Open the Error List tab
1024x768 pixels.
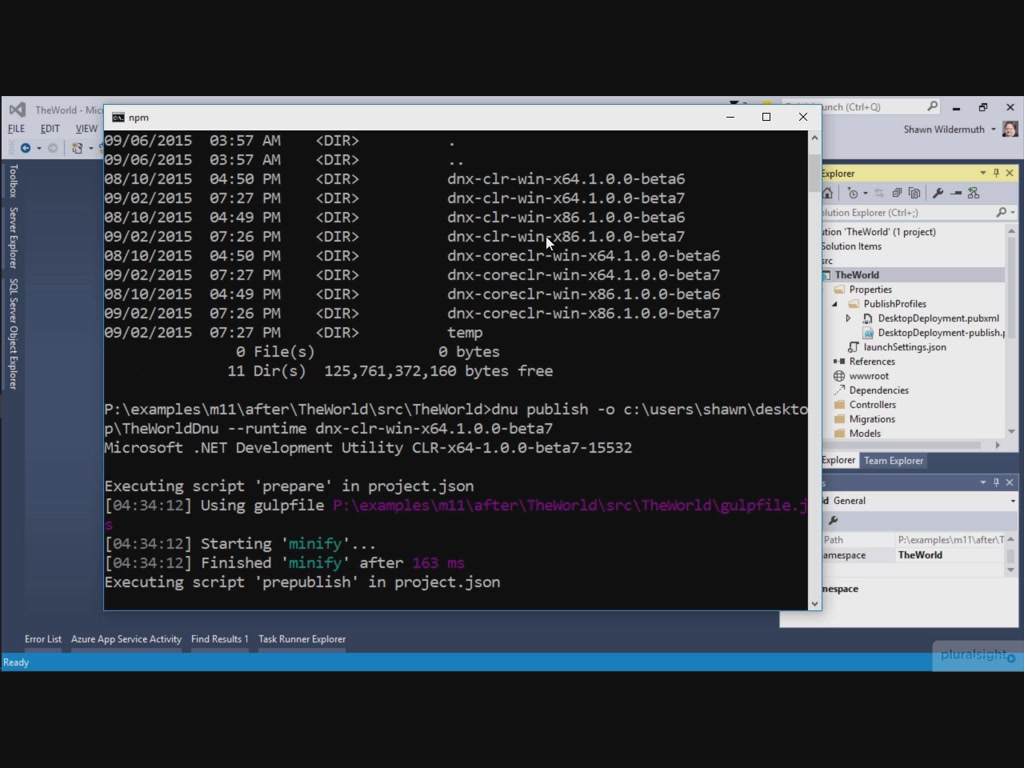pyautogui.click(x=43, y=639)
